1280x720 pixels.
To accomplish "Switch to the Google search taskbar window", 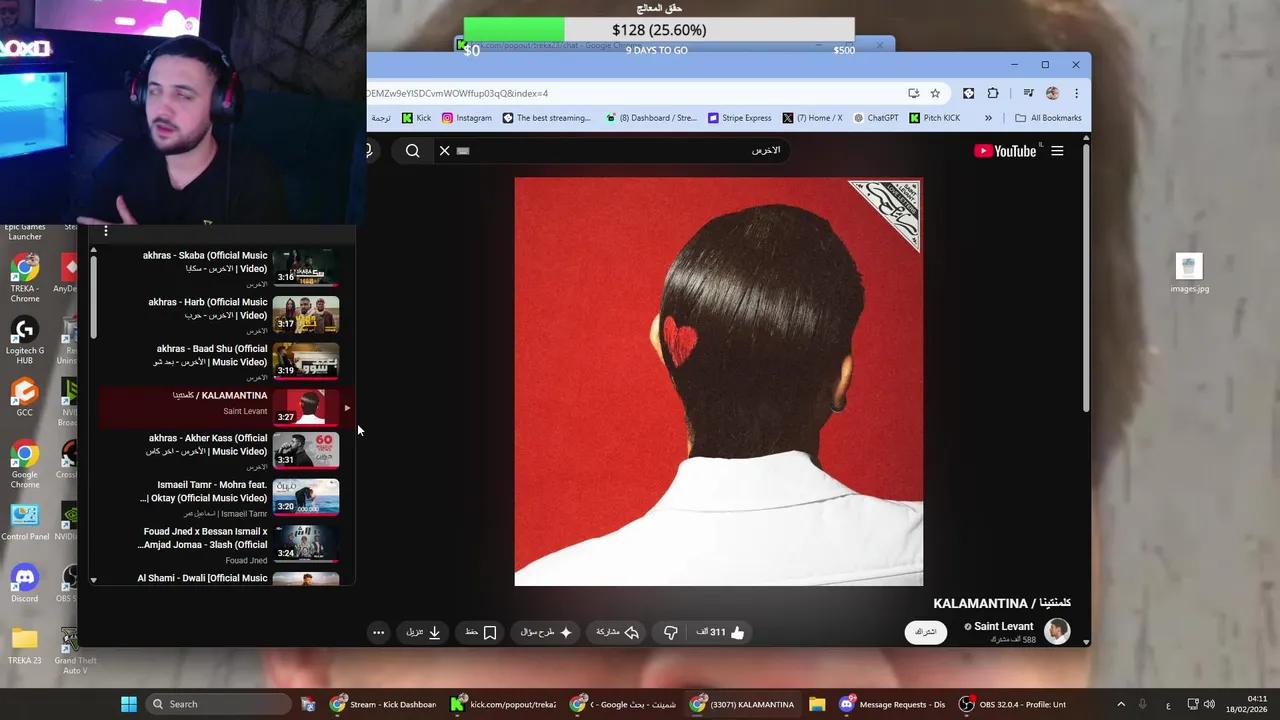I will 623,704.
